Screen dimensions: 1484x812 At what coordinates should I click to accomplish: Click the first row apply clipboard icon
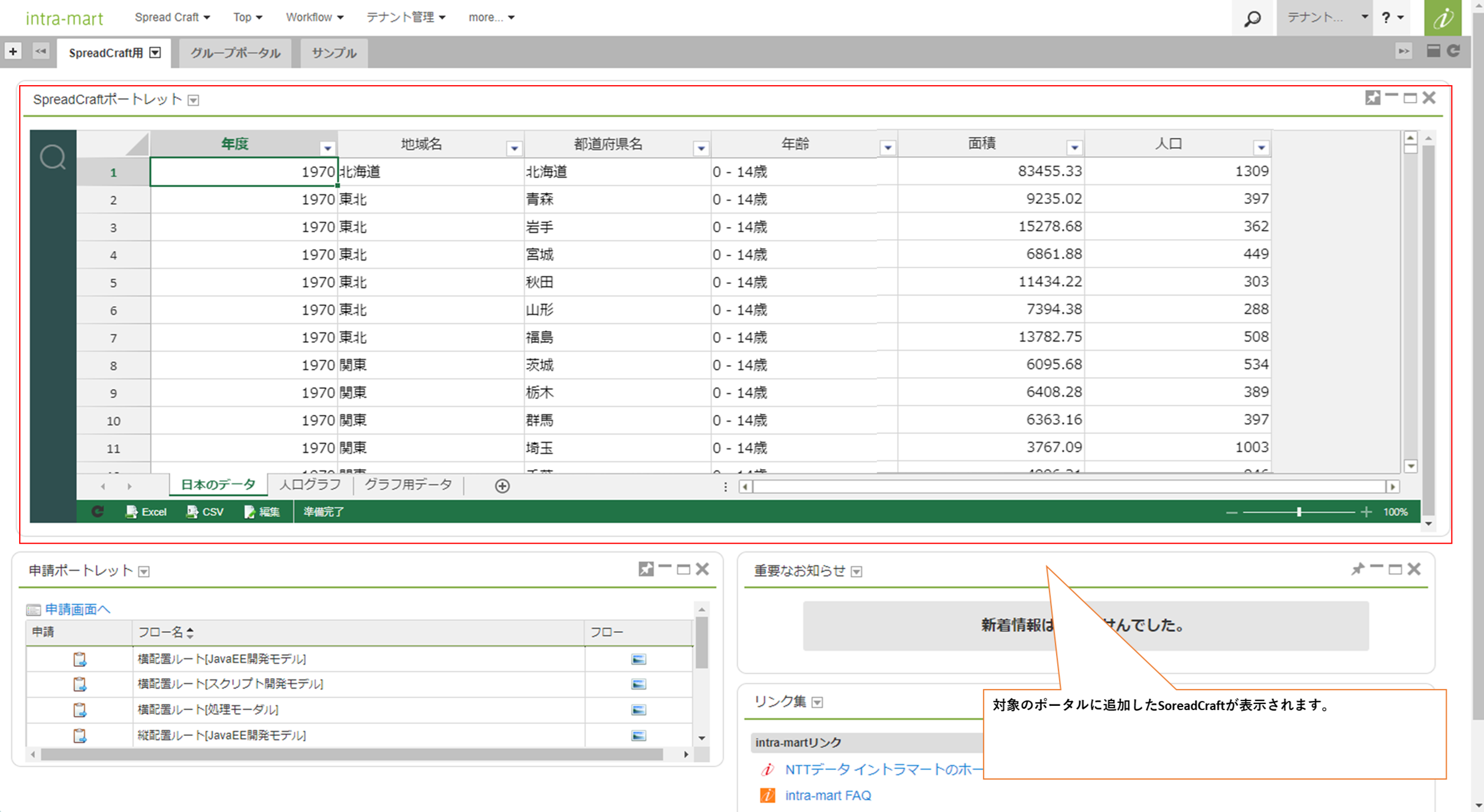click(80, 659)
